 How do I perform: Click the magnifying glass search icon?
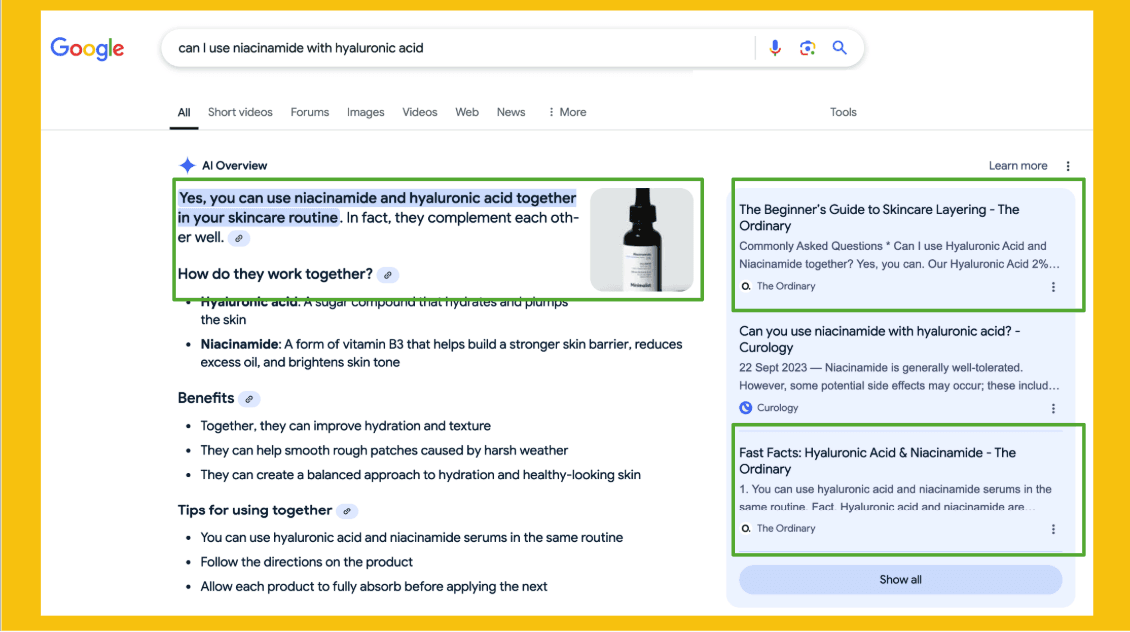840,48
